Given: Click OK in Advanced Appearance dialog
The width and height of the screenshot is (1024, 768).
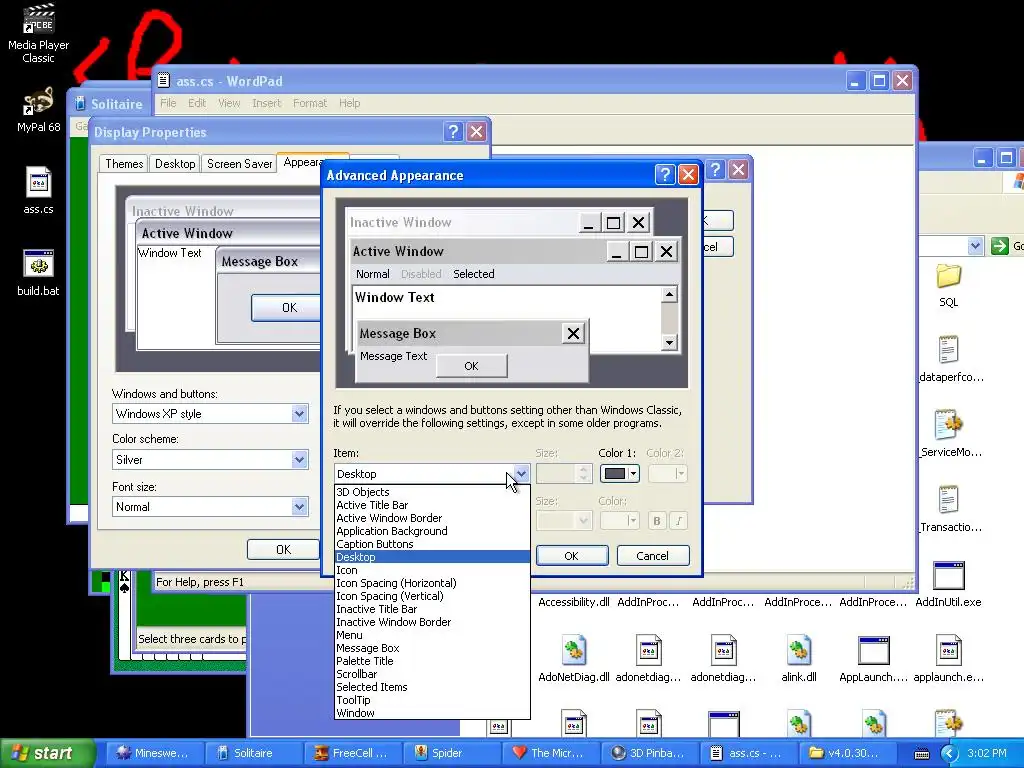Looking at the screenshot, I should click(x=571, y=556).
